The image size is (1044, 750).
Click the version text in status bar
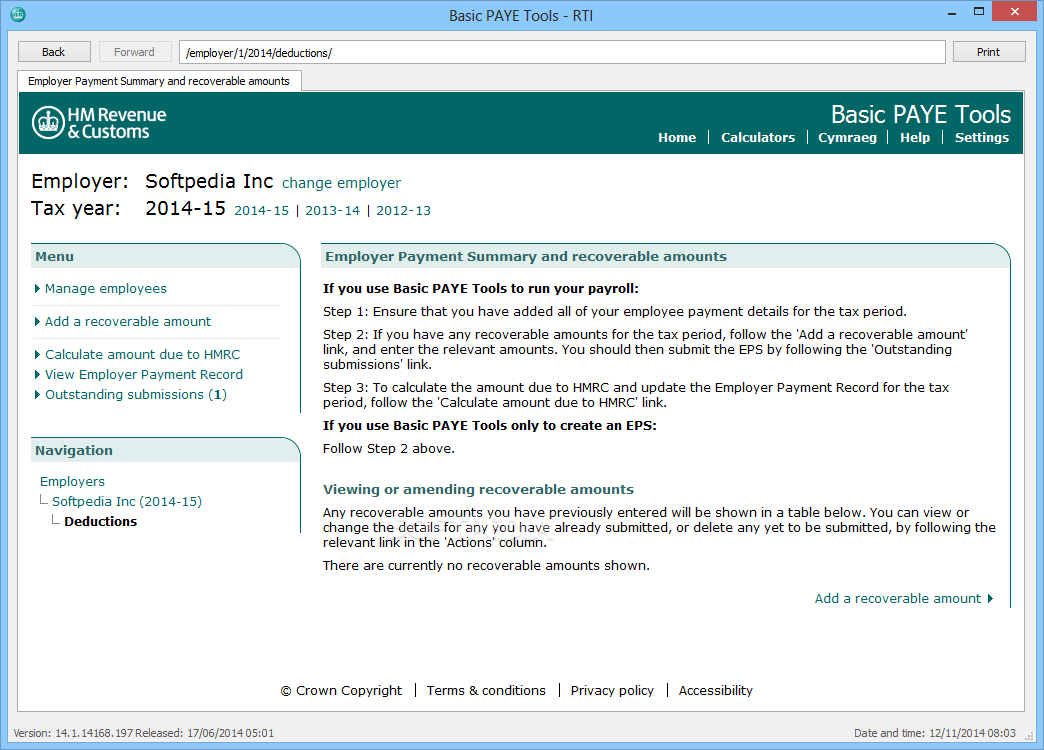click(143, 733)
